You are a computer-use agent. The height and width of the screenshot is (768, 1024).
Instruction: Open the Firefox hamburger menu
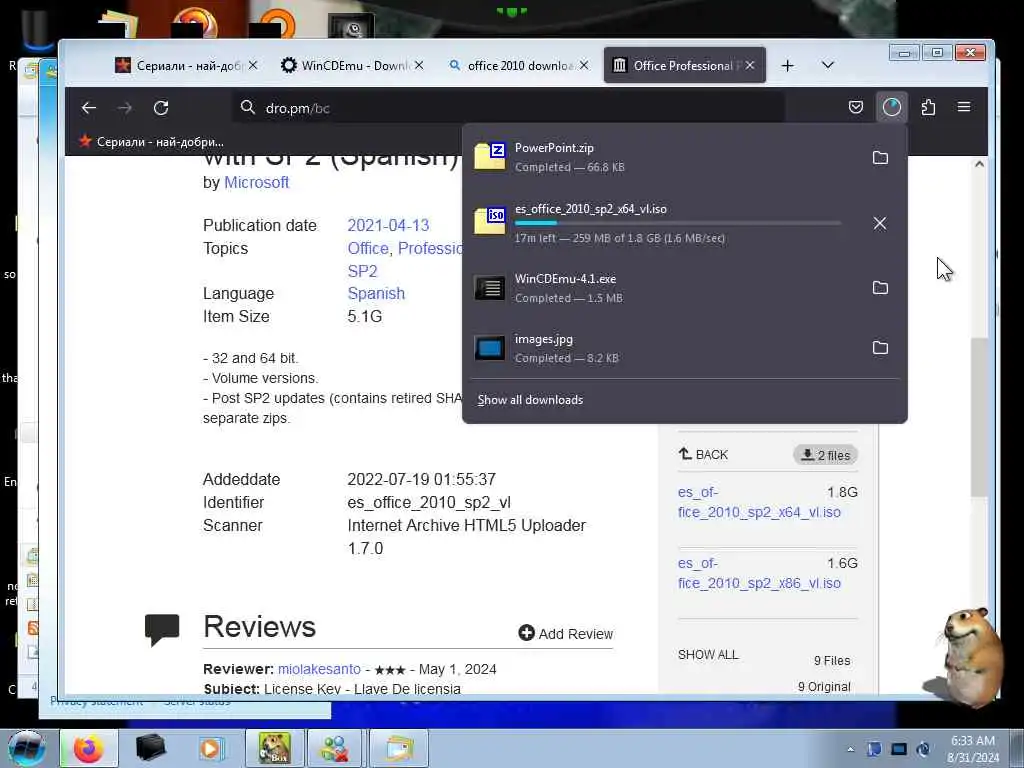[964, 107]
